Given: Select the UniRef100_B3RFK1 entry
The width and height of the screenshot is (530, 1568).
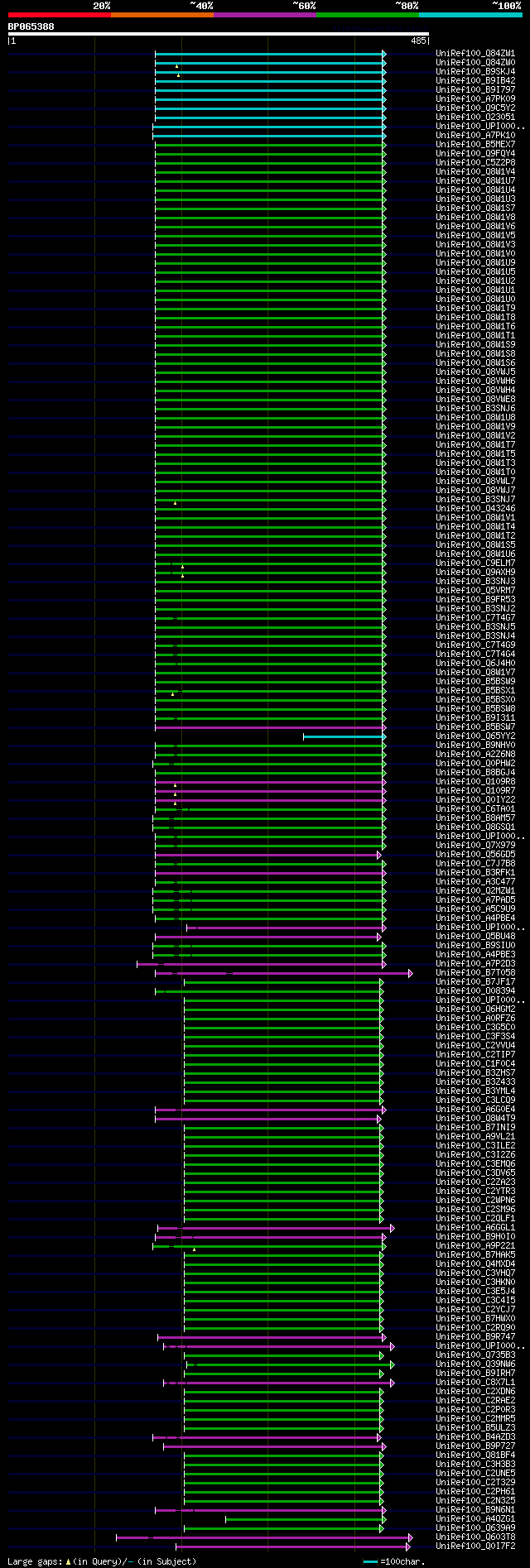Looking at the screenshot, I should coord(475,873).
